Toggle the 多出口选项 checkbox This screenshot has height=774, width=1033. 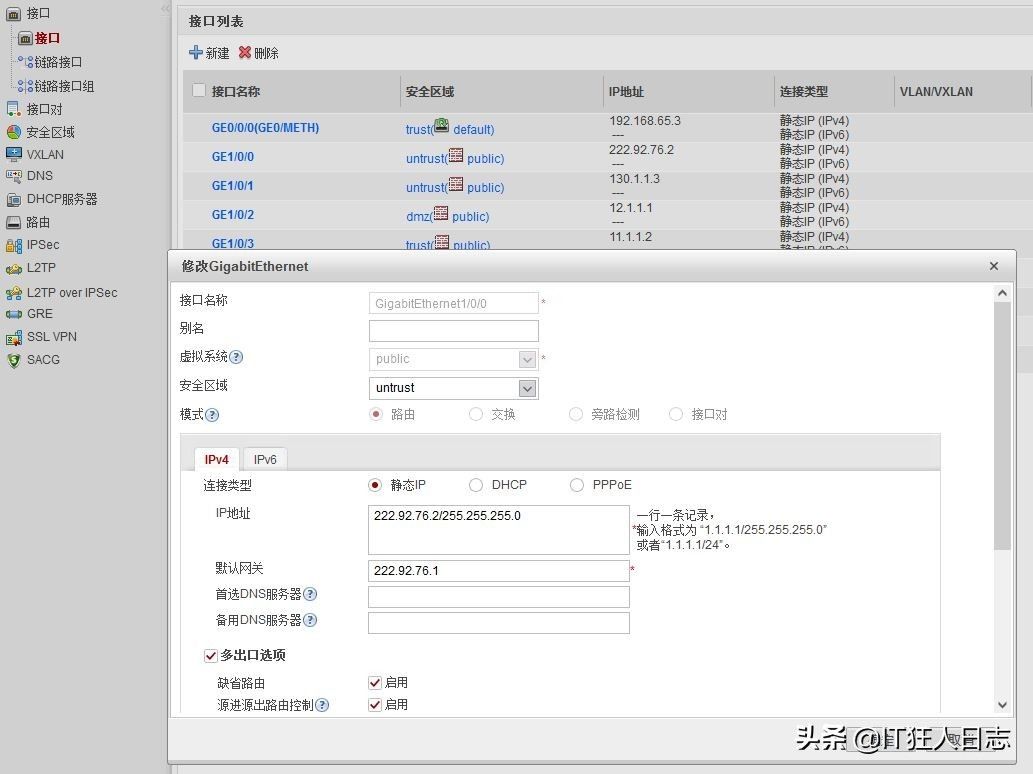211,656
